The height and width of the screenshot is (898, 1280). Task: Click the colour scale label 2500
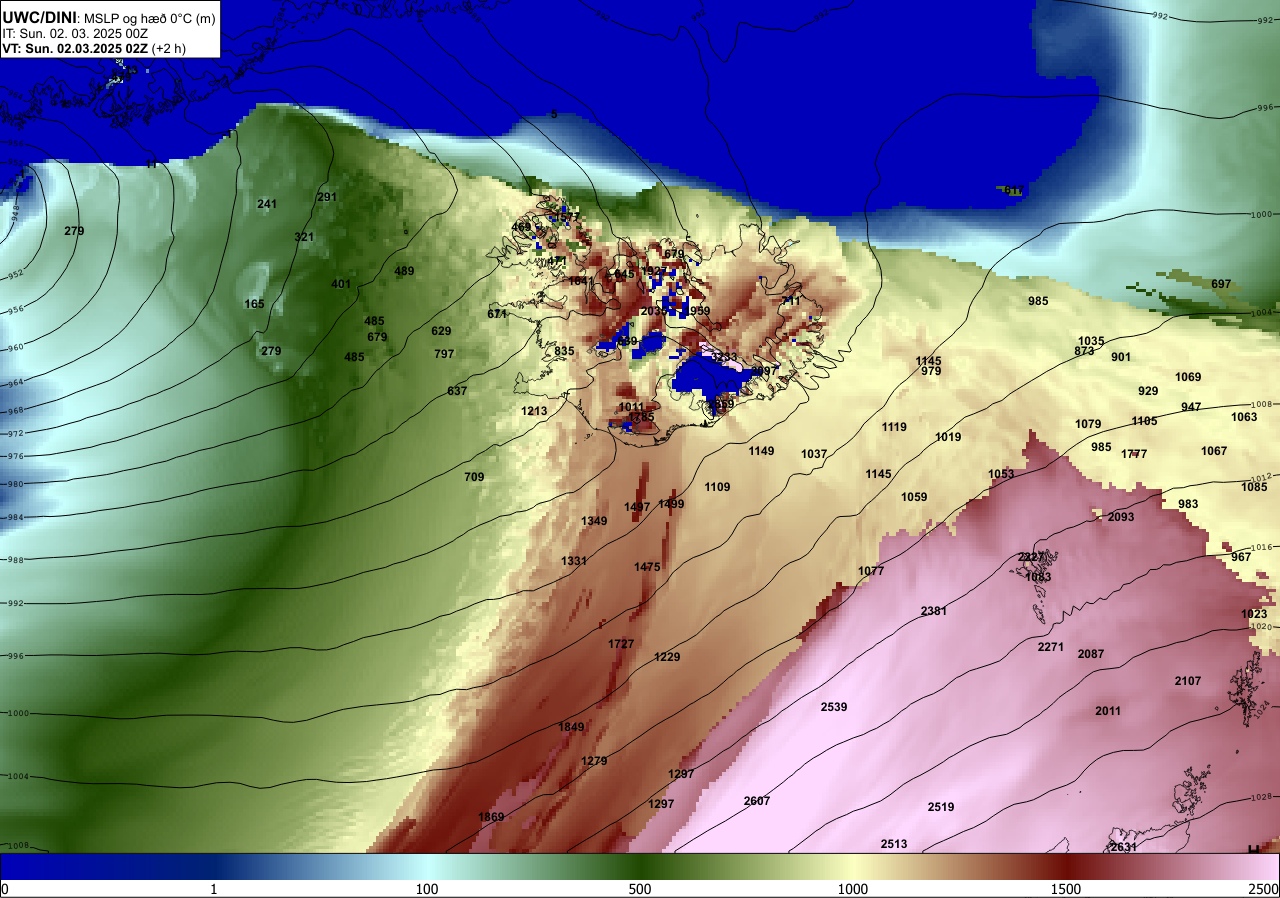[x=1264, y=889]
